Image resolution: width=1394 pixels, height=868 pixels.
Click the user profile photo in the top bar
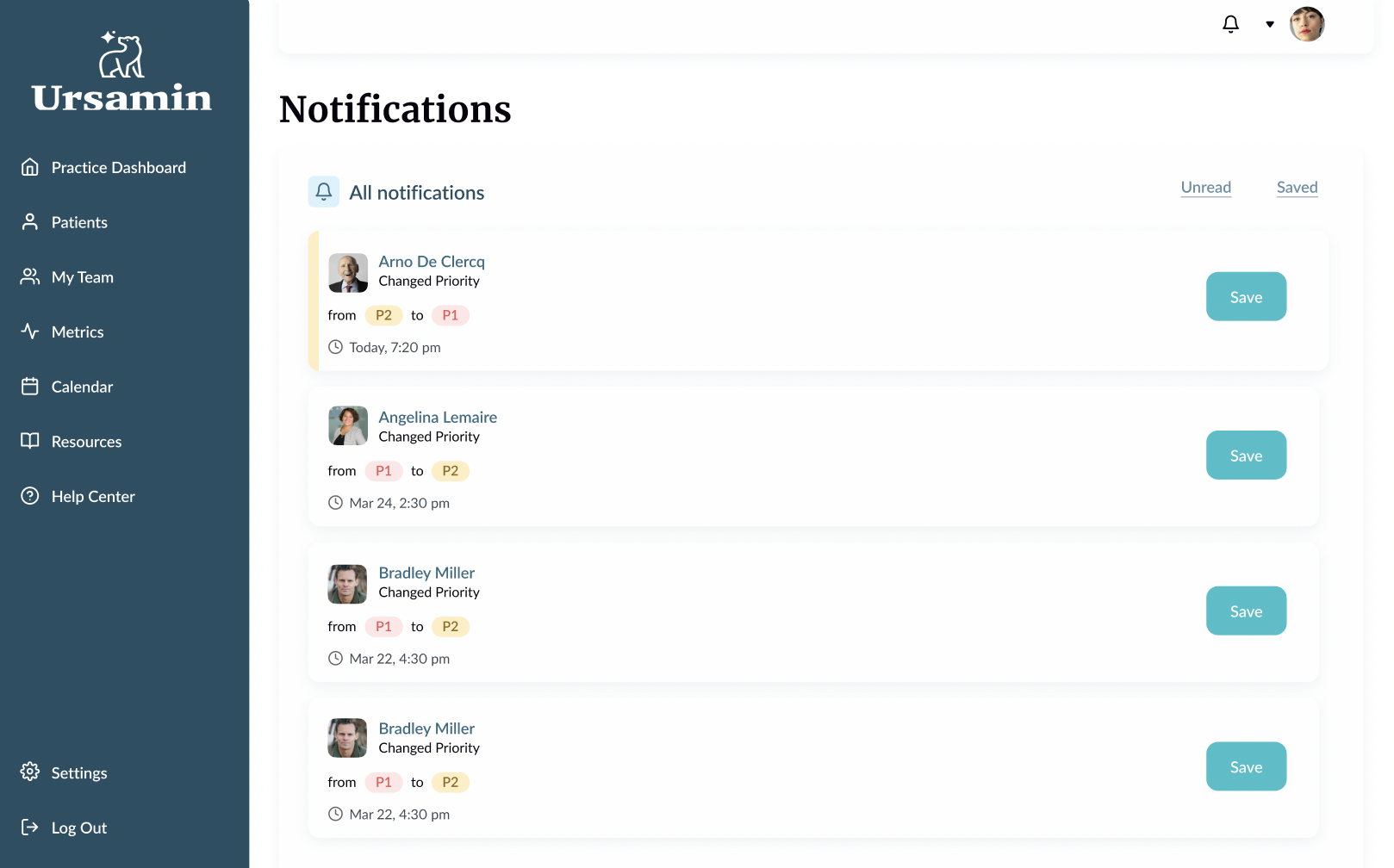[1306, 24]
